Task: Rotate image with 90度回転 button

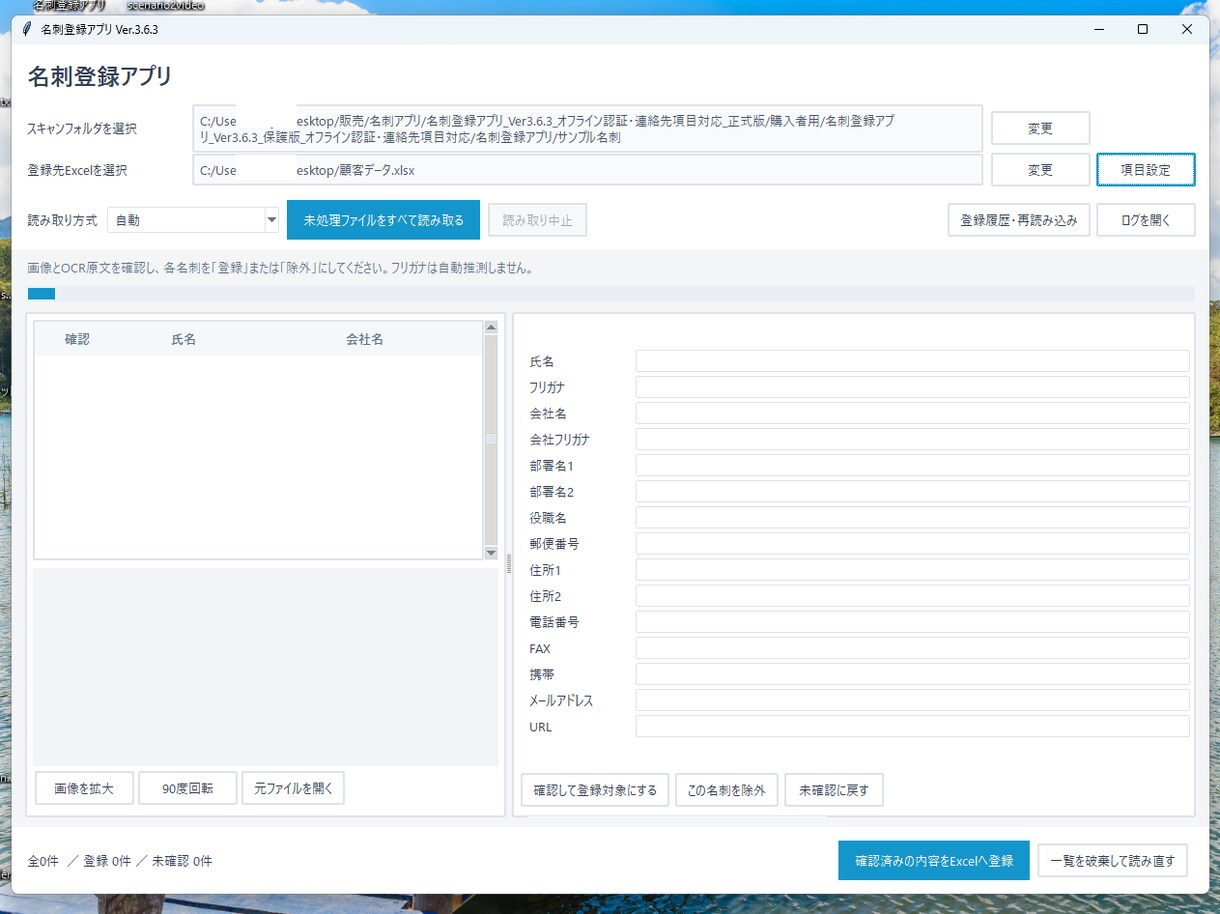Action: (188, 788)
